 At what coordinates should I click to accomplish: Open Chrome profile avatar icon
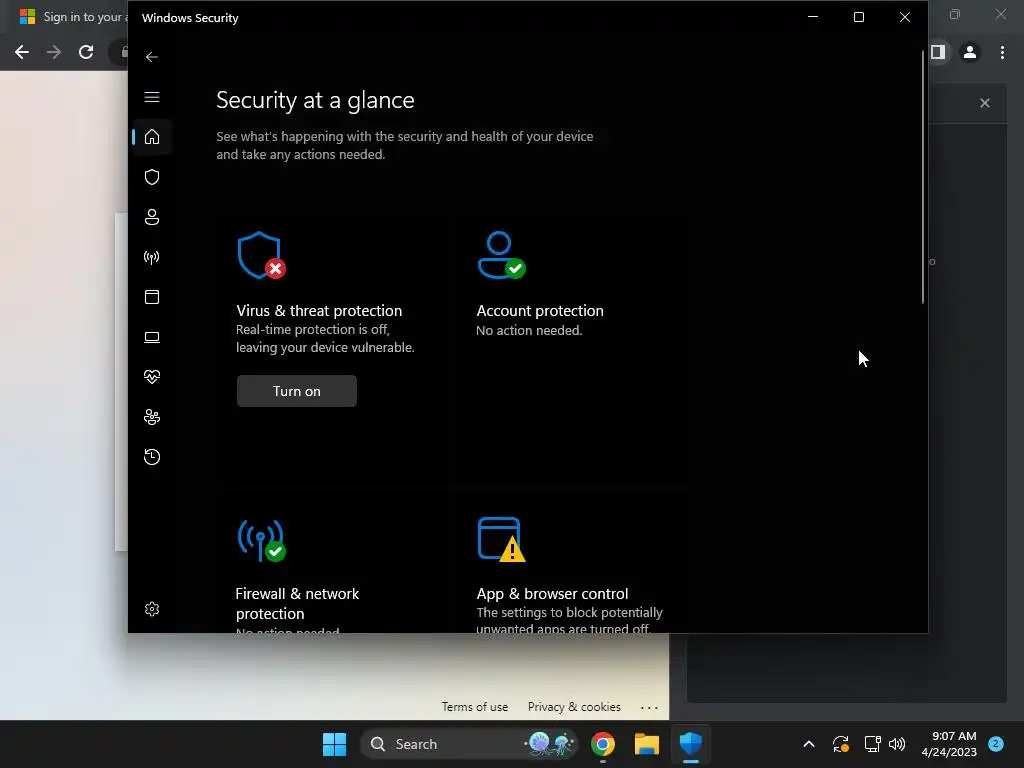[970, 52]
